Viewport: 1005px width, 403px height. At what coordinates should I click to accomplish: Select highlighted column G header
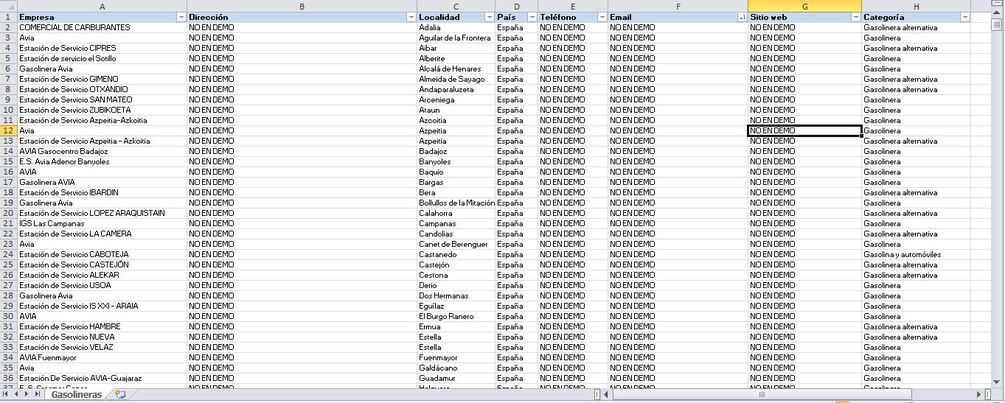pyautogui.click(x=805, y=6)
